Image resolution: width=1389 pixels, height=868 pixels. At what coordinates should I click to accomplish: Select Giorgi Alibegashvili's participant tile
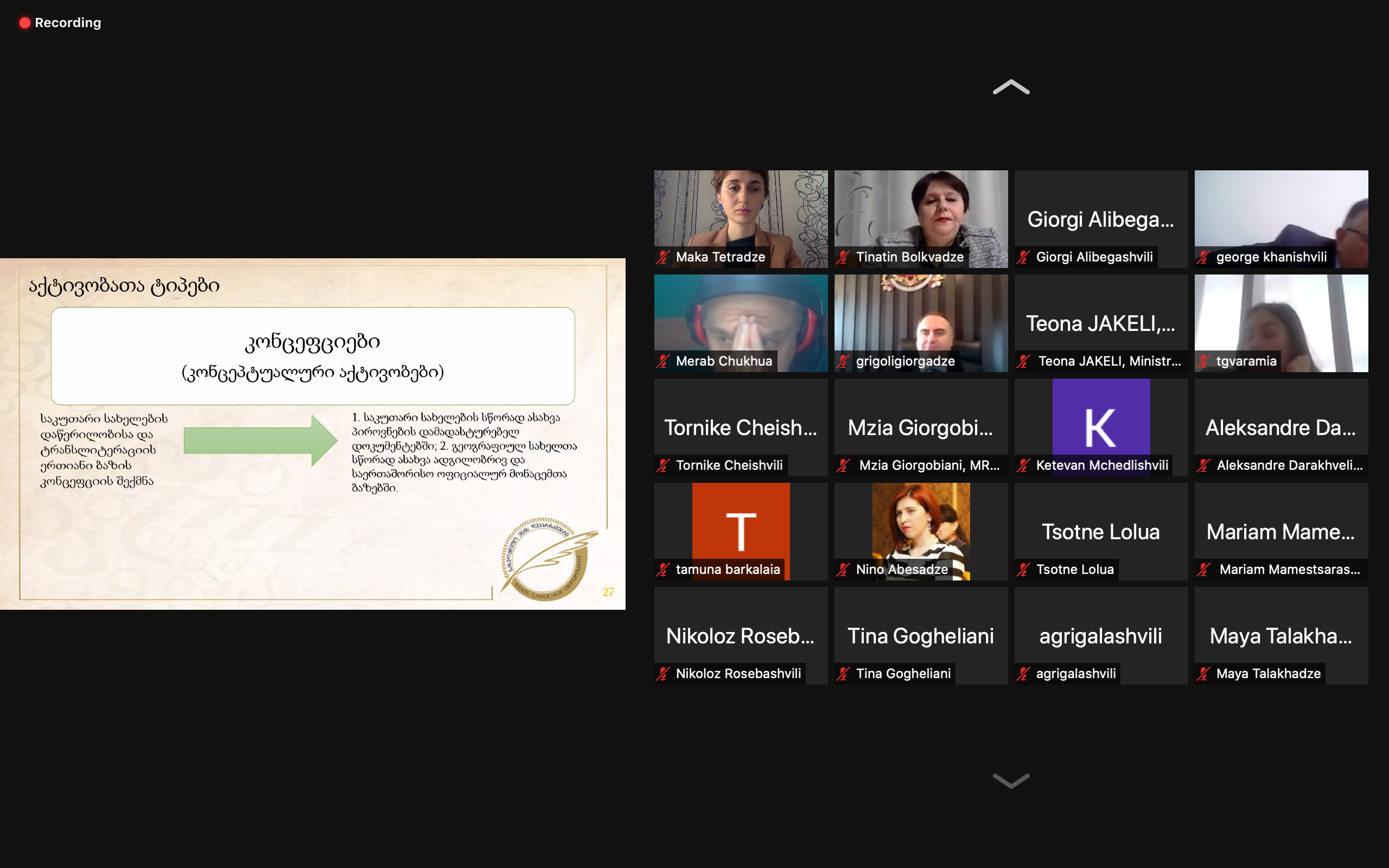pos(1100,219)
